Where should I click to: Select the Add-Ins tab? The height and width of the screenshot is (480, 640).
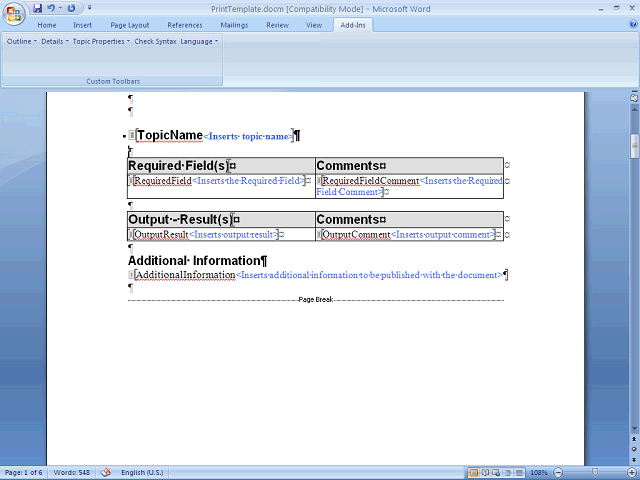tap(353, 25)
